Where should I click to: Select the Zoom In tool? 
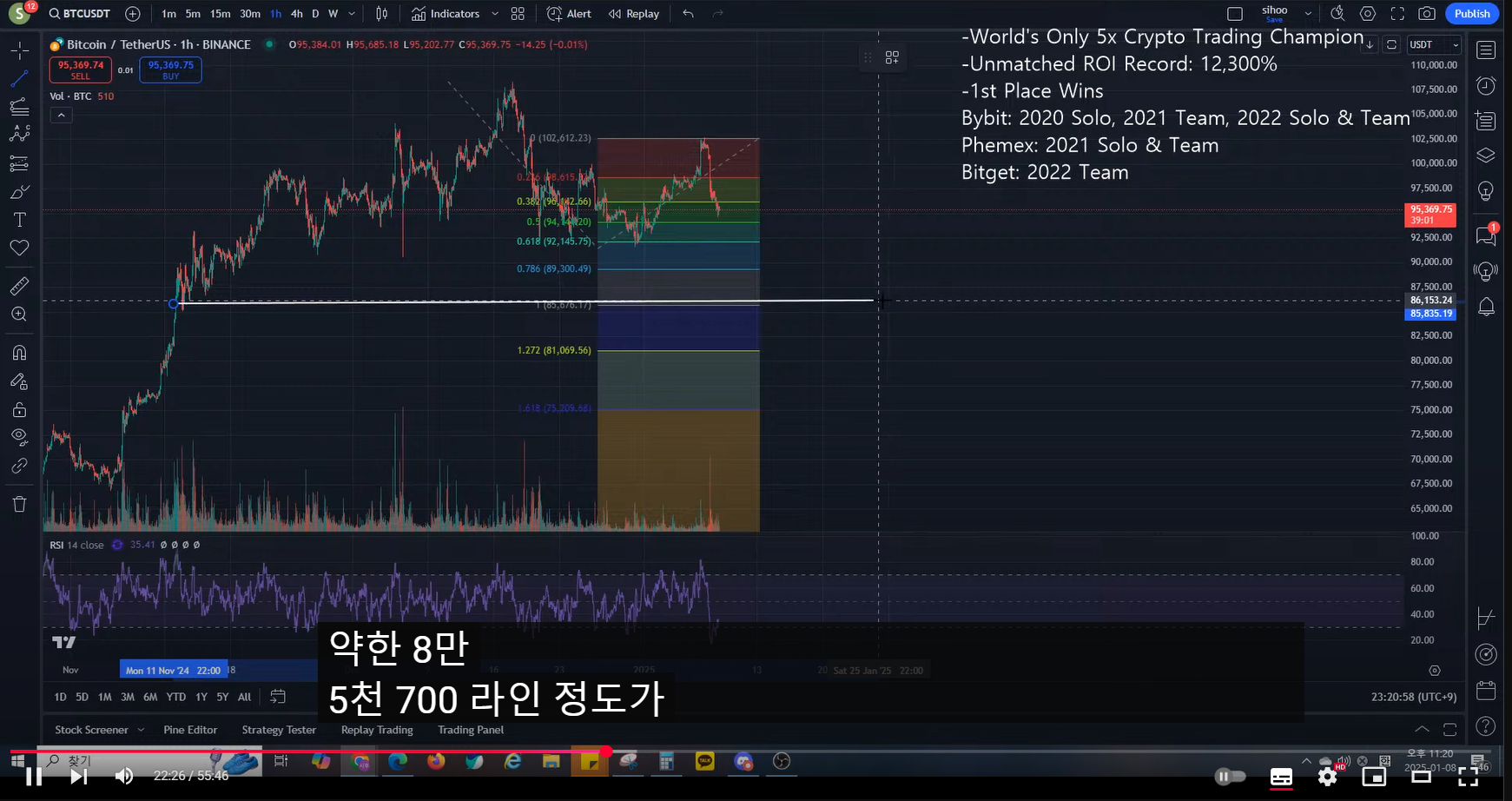(19, 314)
